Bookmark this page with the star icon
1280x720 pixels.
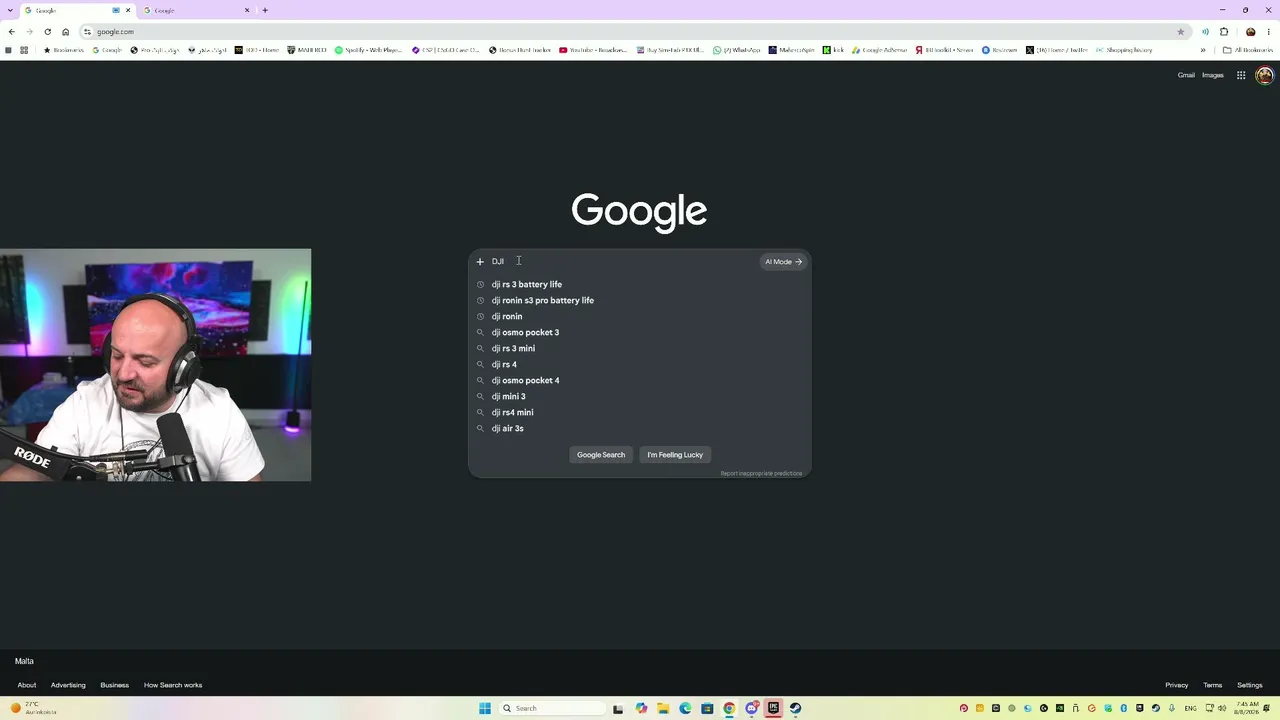[x=1181, y=32]
